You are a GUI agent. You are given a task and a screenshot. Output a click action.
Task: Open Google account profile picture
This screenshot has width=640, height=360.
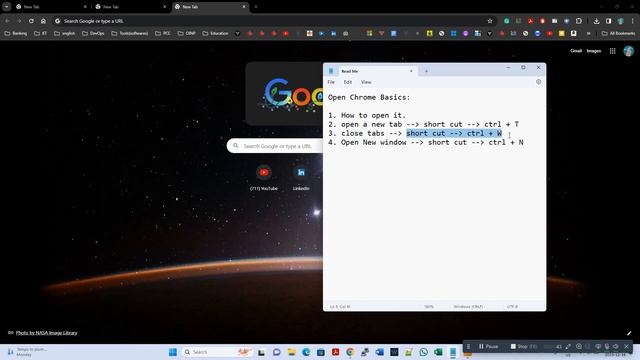coord(628,51)
